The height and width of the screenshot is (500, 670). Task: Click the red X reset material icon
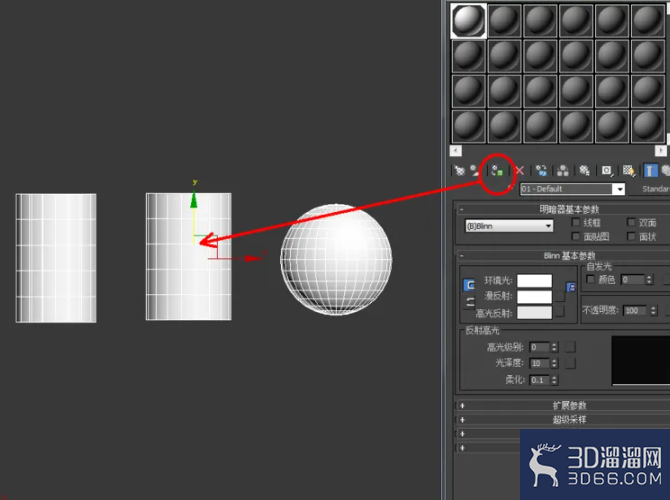(520, 171)
